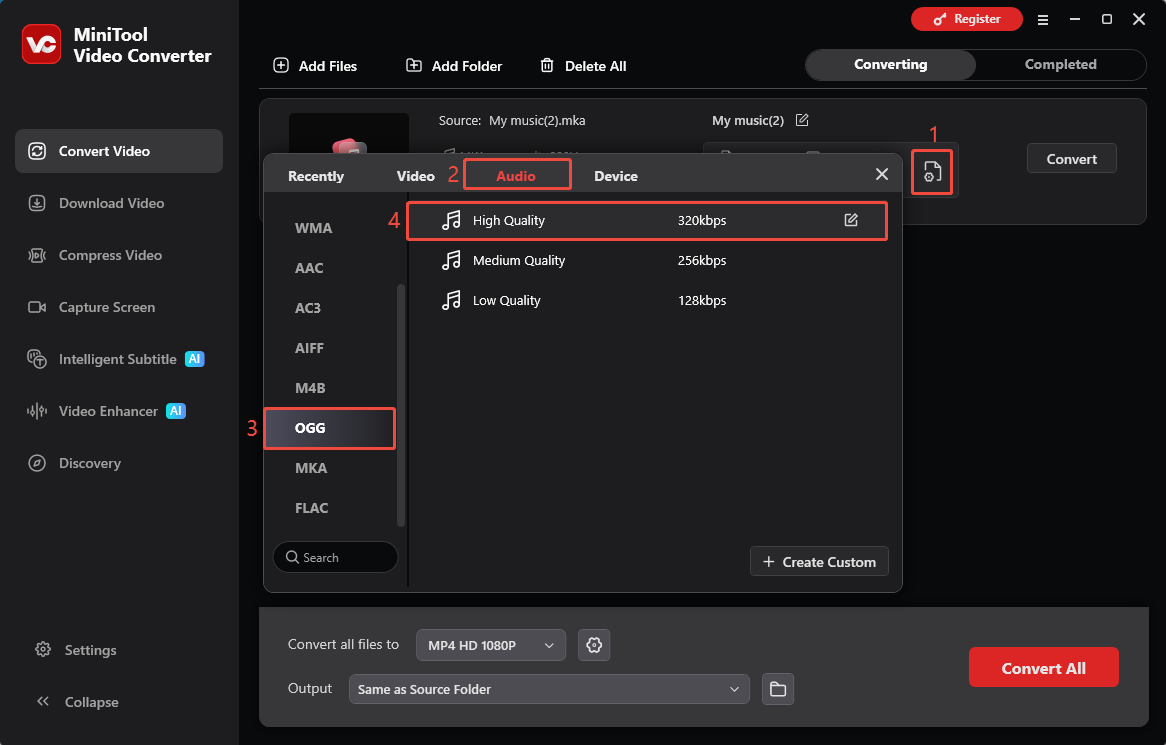The width and height of the screenshot is (1166, 745).
Task: Click the format list scrollbar
Action: (401, 405)
